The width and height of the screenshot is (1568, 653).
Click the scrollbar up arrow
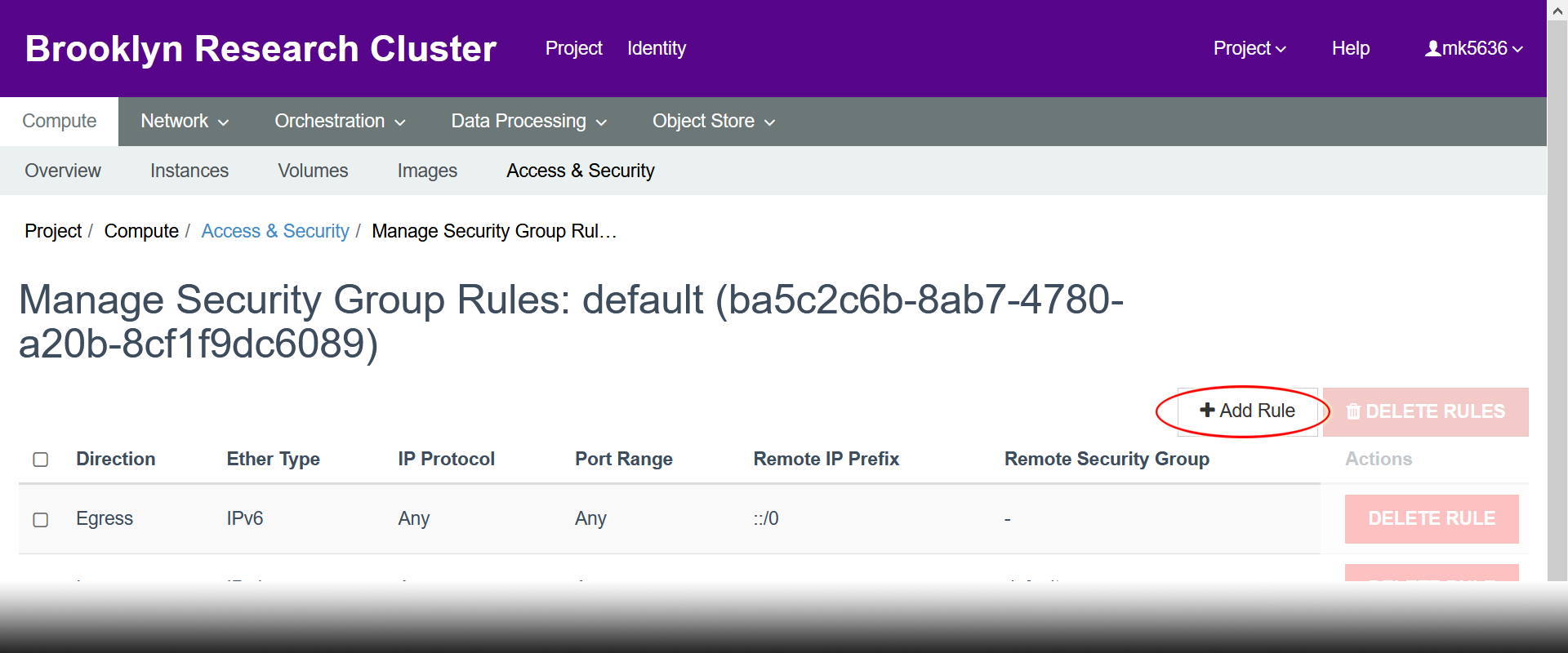tap(1557, 11)
